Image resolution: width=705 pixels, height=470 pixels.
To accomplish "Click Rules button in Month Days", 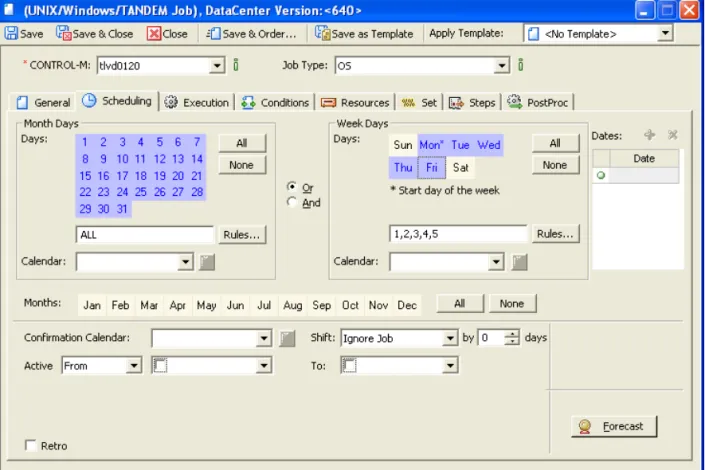I will (x=242, y=234).
